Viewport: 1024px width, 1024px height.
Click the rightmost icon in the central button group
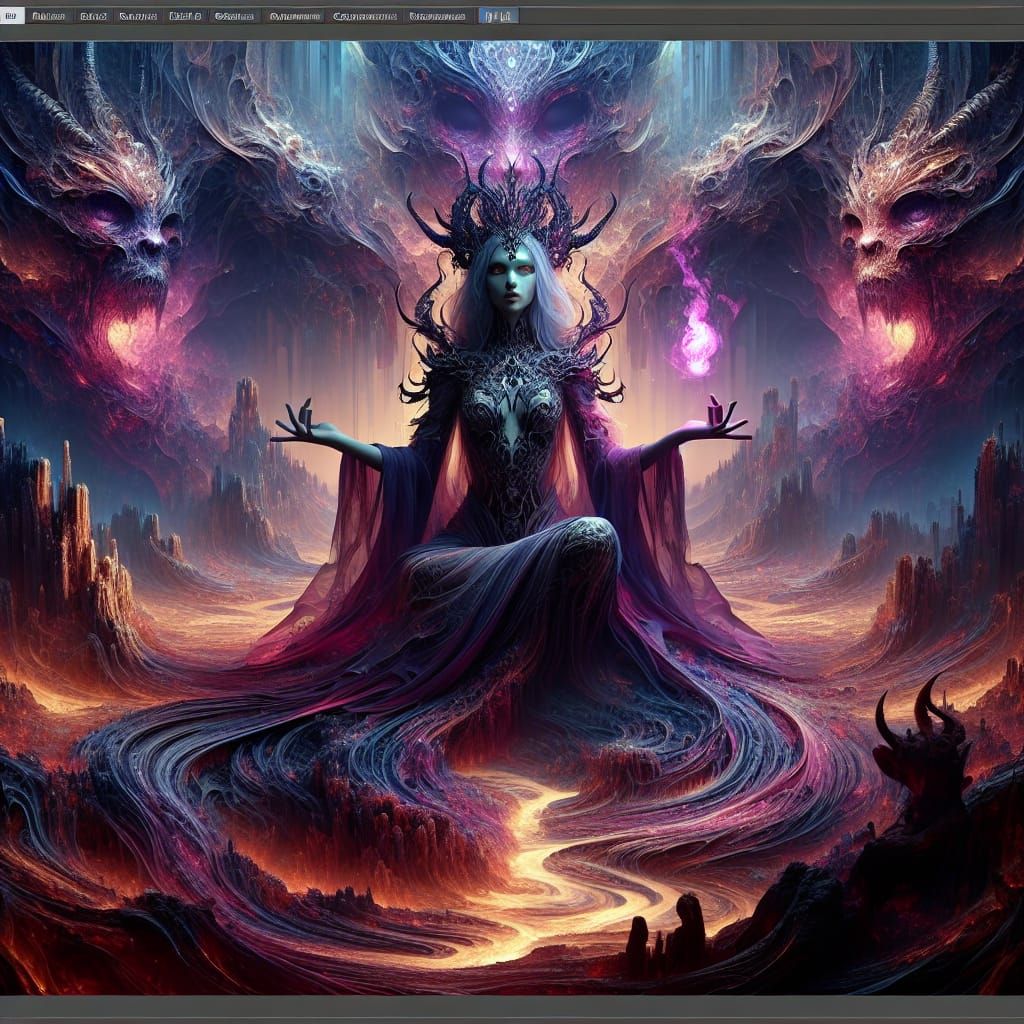508,15
